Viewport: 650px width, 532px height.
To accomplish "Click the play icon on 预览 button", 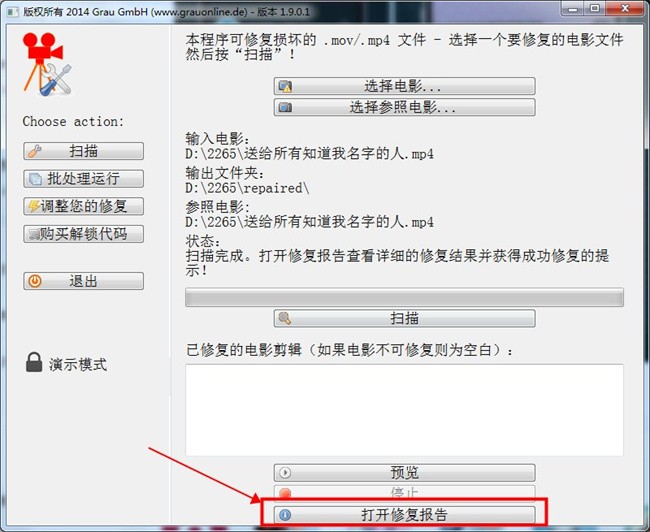I will [x=285, y=472].
